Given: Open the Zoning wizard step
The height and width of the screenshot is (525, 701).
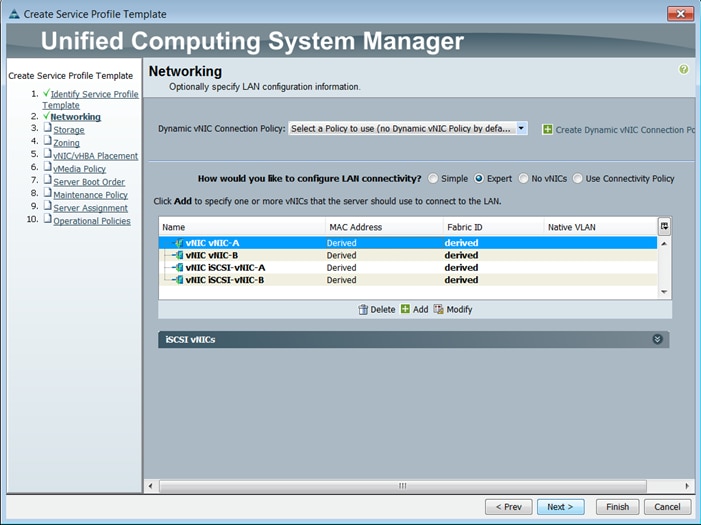Looking at the screenshot, I should coord(67,143).
